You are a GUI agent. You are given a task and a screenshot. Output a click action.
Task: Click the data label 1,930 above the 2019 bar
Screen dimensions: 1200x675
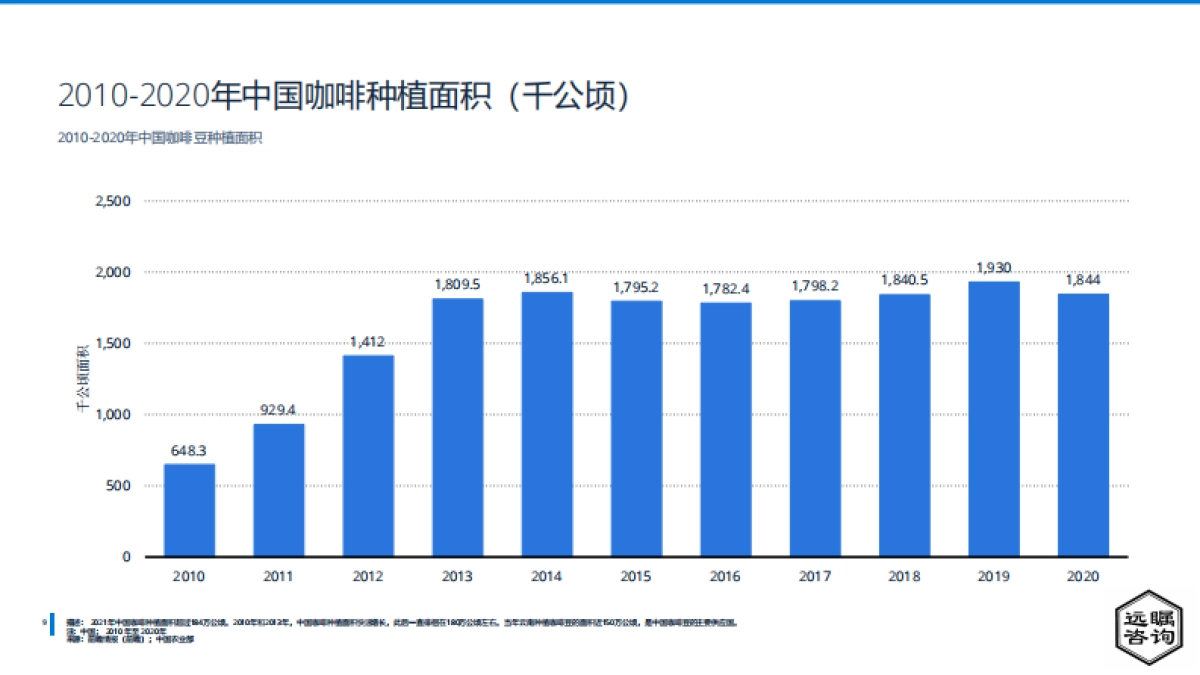(x=995, y=268)
